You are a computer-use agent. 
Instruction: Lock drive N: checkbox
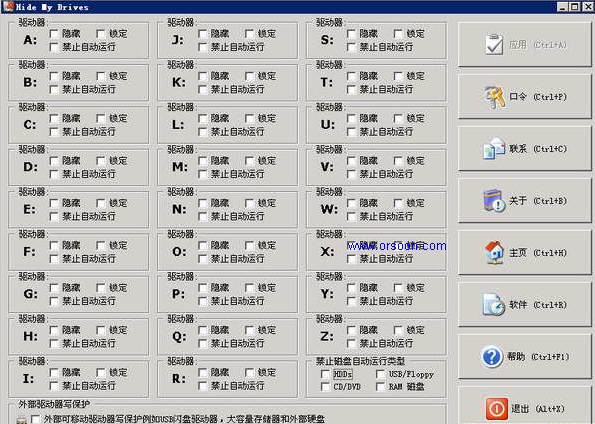point(250,203)
